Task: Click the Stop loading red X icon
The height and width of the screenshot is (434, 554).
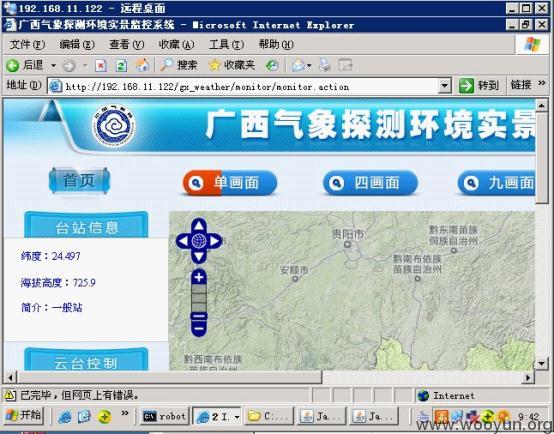Action: click(x=101, y=65)
